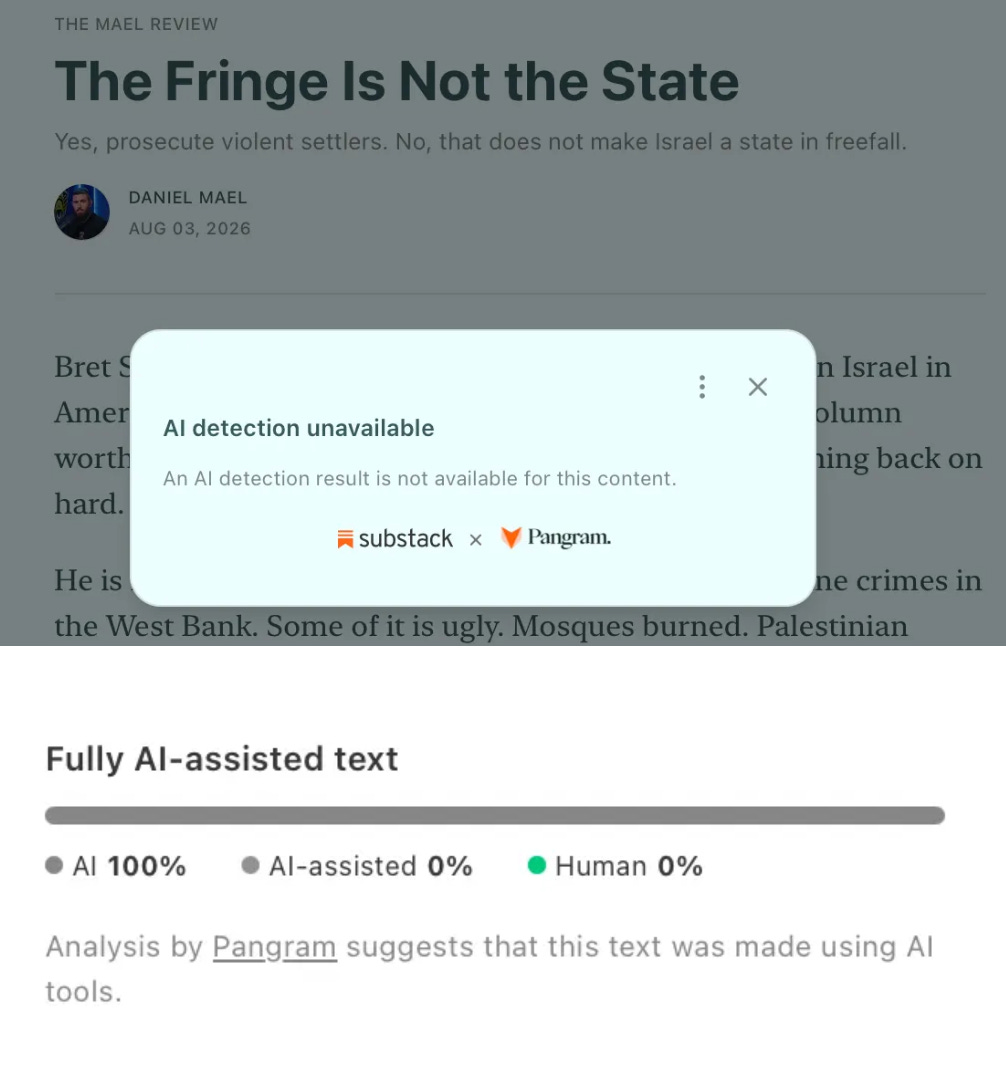
Task: Open The Mael Review publication link
Action: tap(136, 25)
